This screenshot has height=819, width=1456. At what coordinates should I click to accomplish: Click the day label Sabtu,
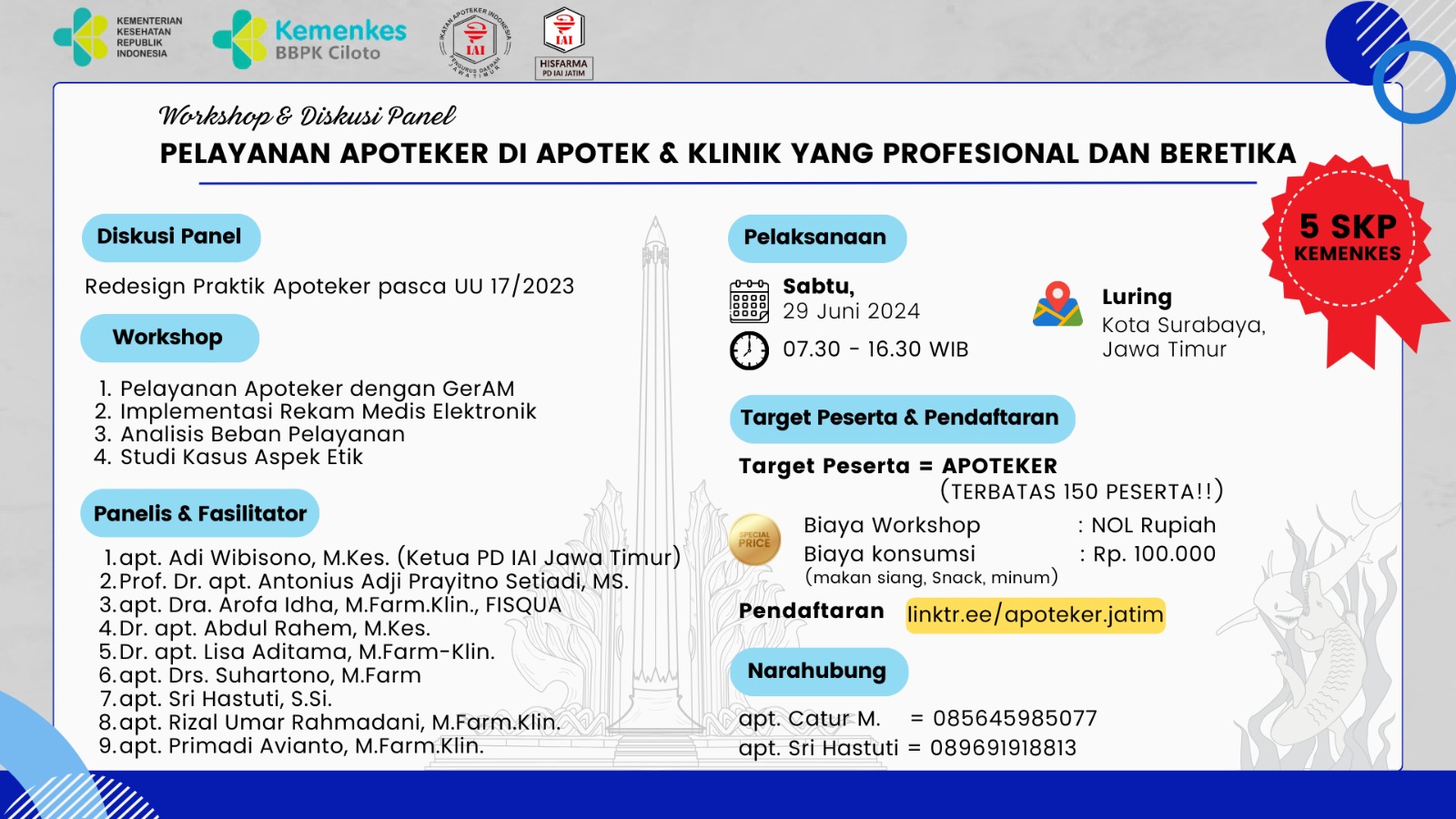point(819,287)
